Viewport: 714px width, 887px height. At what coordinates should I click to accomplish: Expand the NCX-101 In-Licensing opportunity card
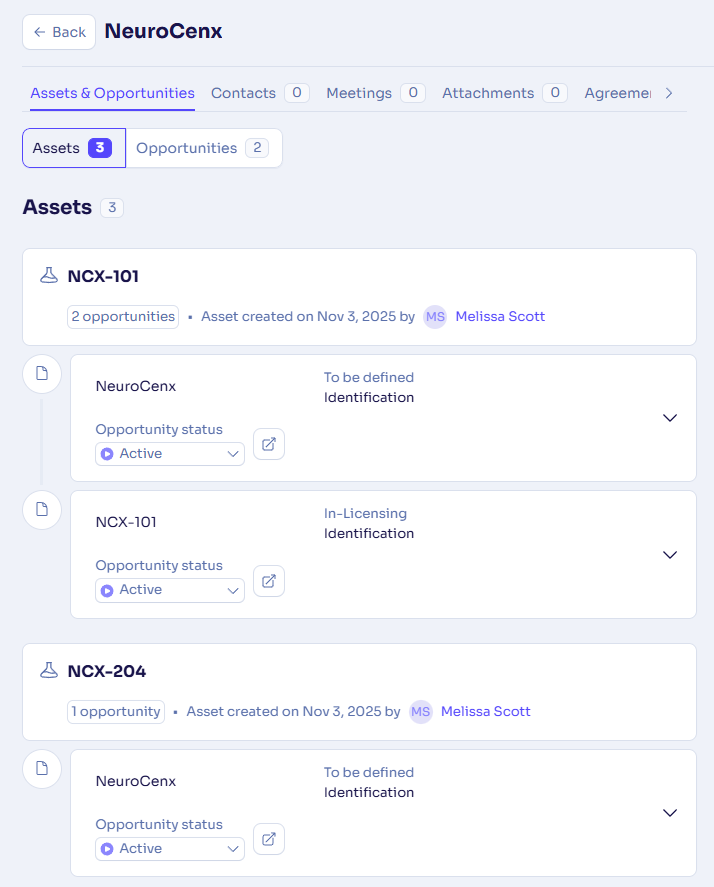[x=670, y=554]
